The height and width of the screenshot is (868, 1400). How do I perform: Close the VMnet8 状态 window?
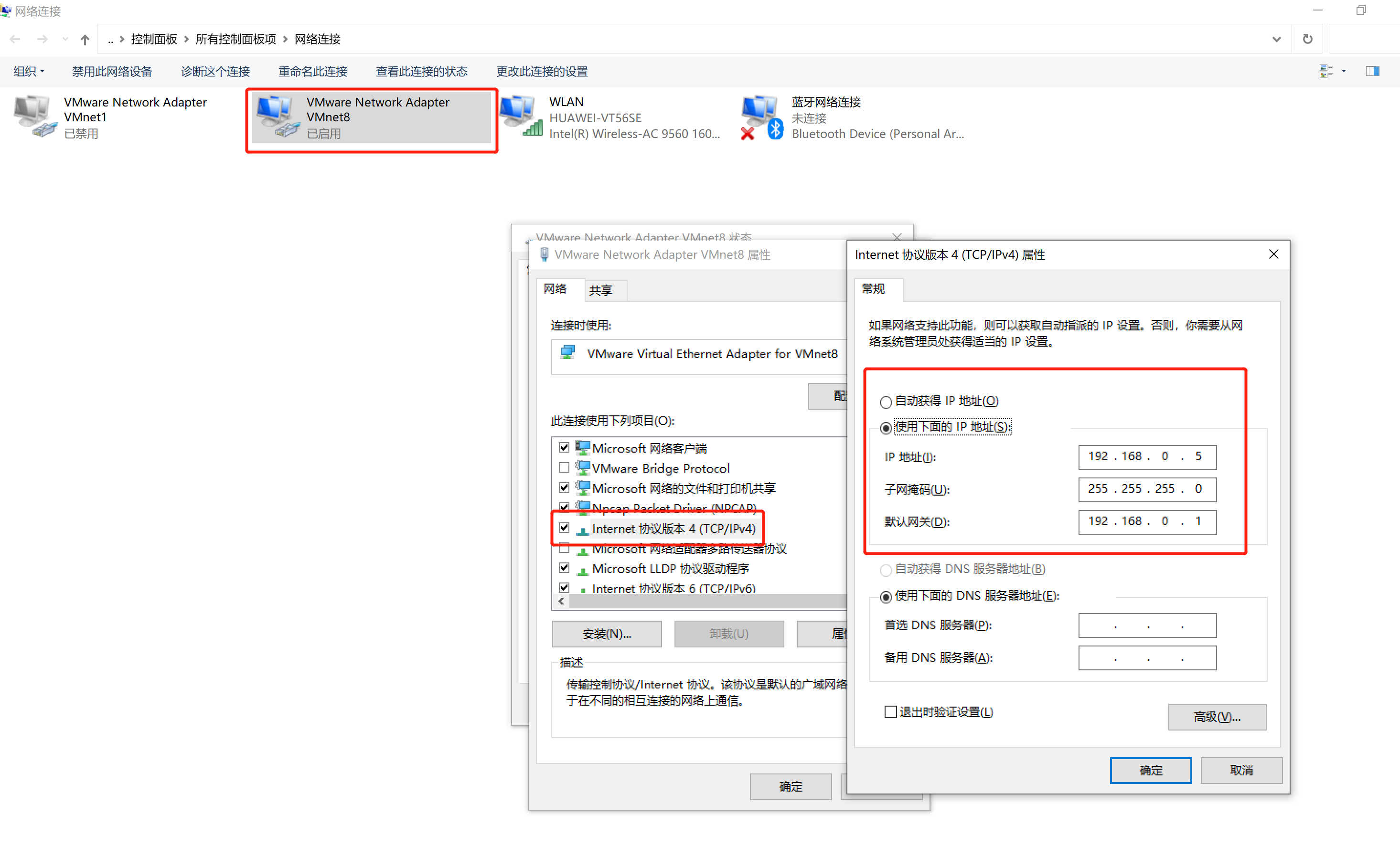coord(897,236)
